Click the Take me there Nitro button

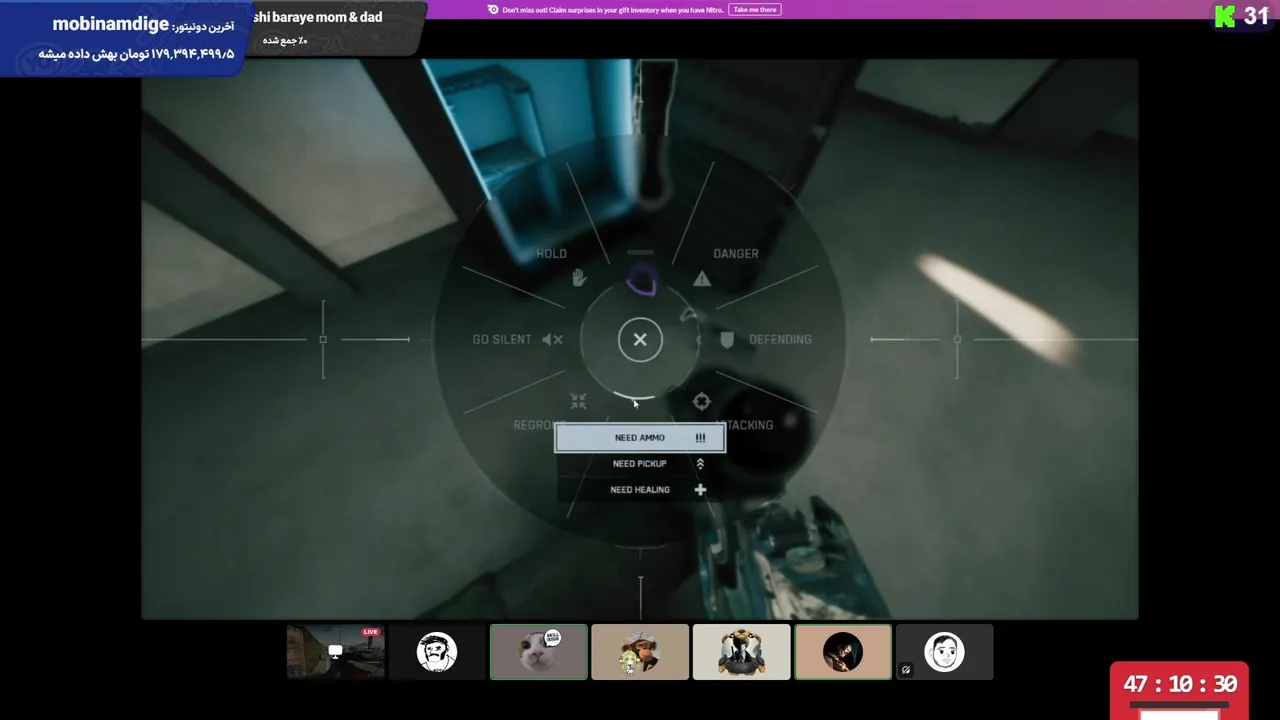click(x=755, y=10)
